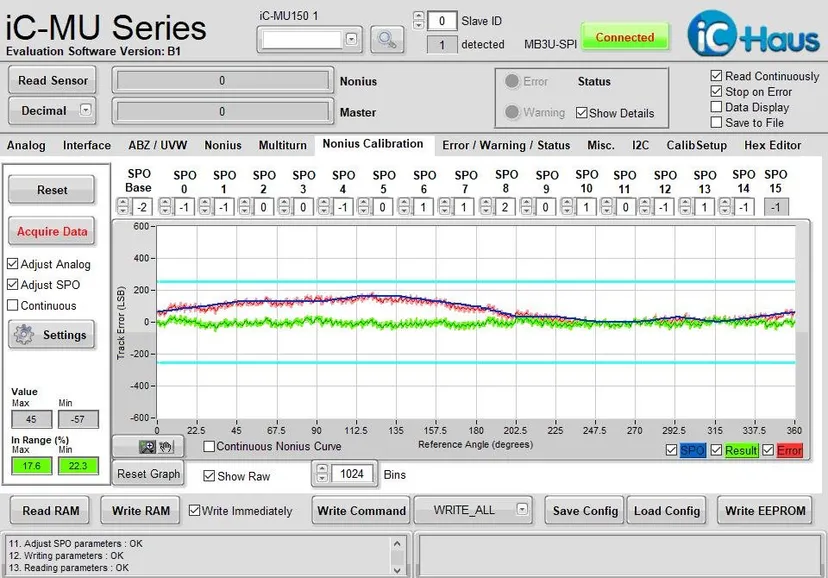Screen dimensions: 828x578
Task: Click the Nonius value progress bar
Action: point(222,80)
